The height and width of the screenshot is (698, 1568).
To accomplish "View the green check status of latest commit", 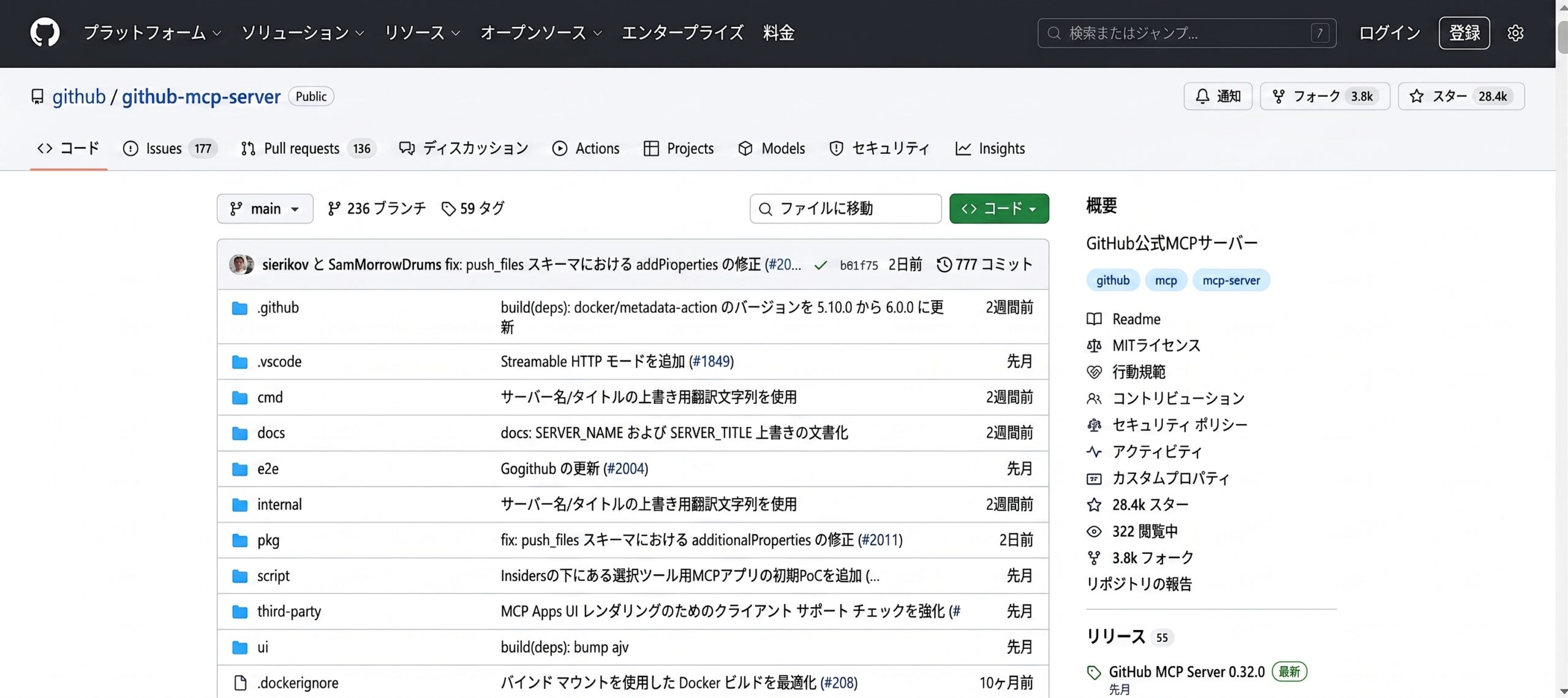I will (x=820, y=265).
